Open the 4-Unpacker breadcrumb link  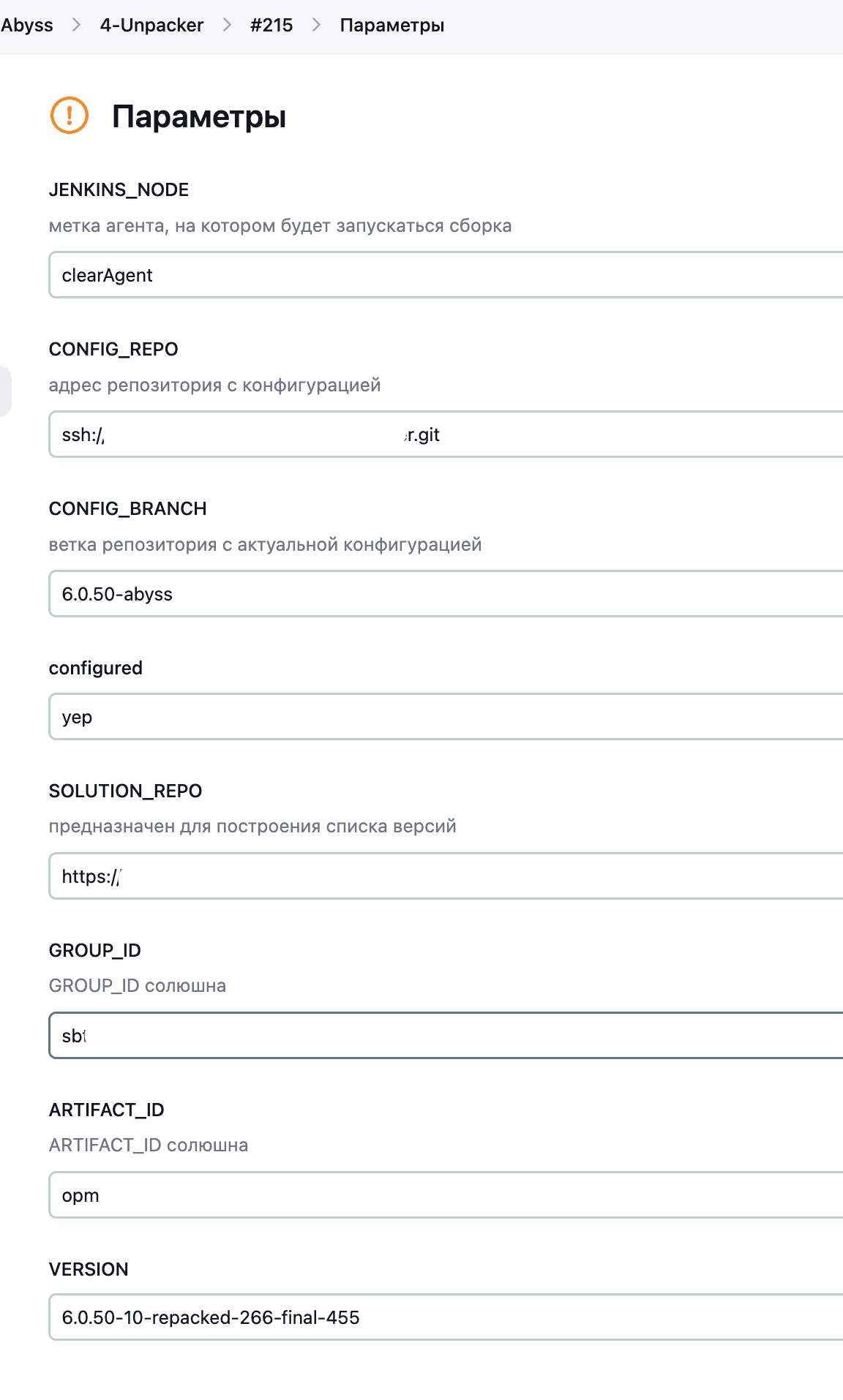pos(151,25)
